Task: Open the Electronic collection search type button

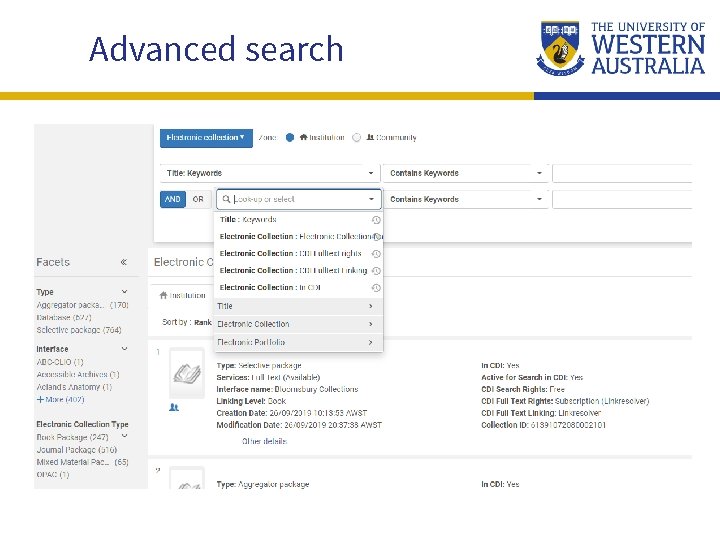Action: [x=206, y=138]
